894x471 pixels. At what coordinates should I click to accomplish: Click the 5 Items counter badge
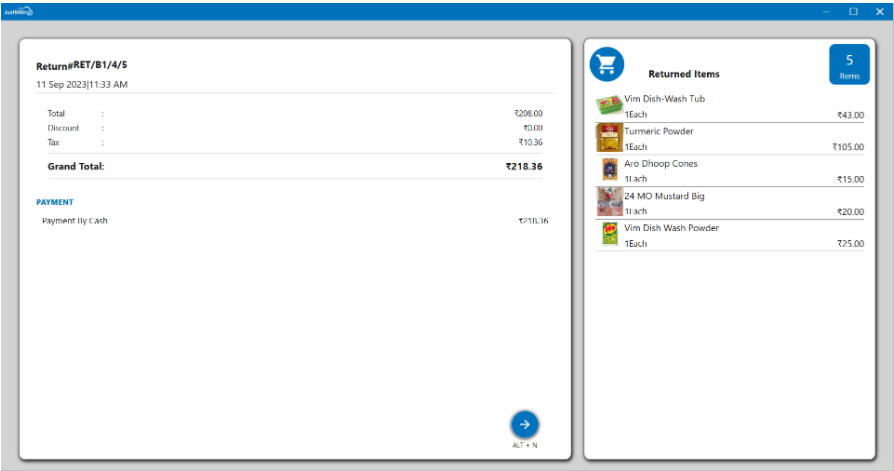[848, 65]
